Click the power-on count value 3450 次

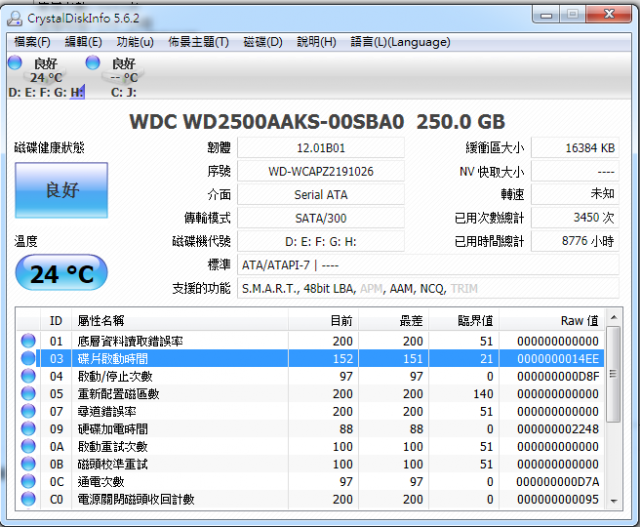pyautogui.click(x=575, y=218)
